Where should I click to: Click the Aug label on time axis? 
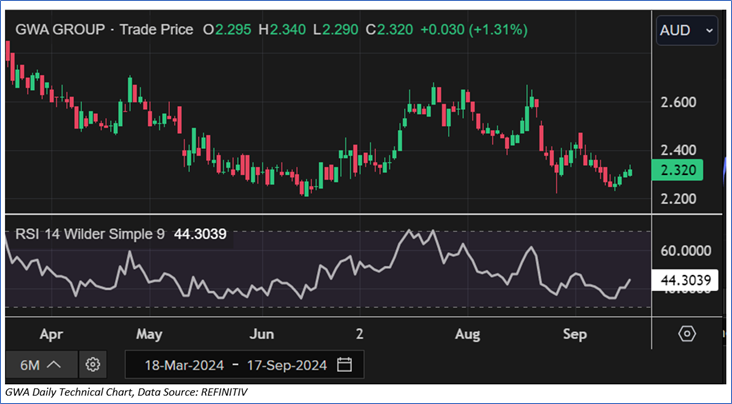[468, 333]
